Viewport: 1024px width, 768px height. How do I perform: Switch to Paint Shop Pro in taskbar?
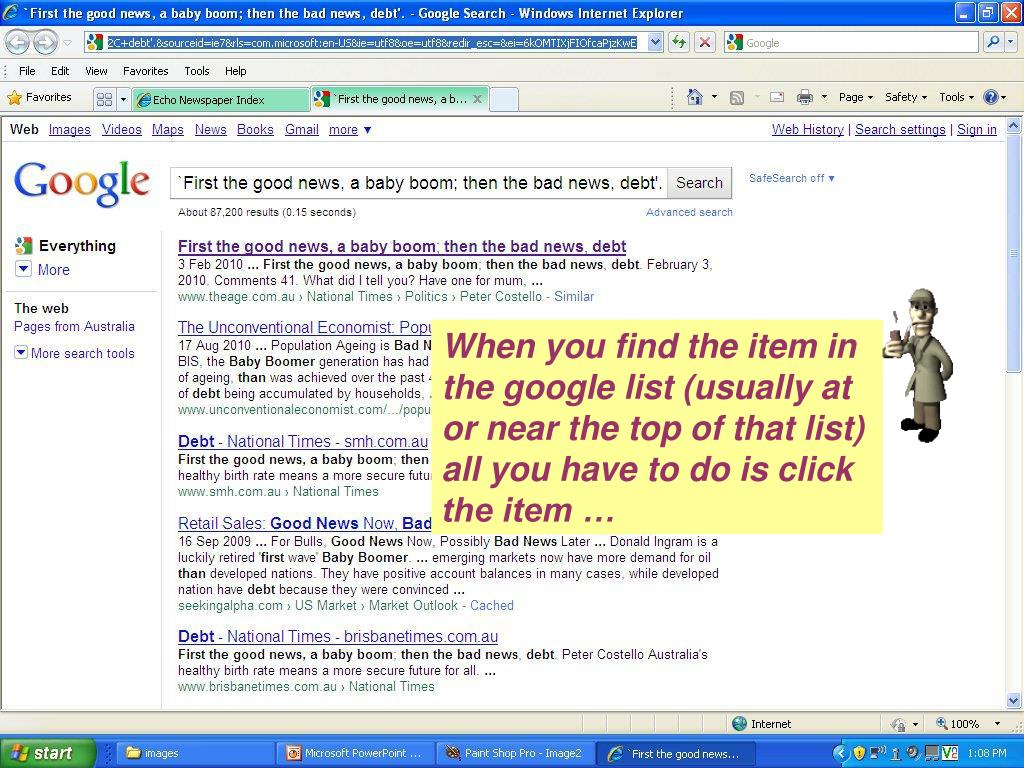[515, 753]
